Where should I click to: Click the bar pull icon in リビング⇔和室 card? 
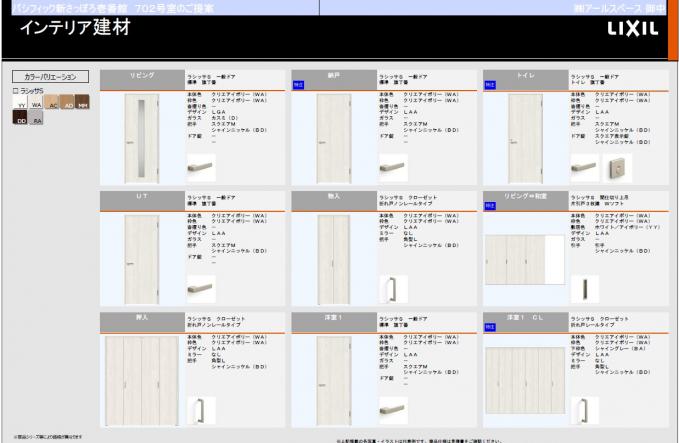584,289
